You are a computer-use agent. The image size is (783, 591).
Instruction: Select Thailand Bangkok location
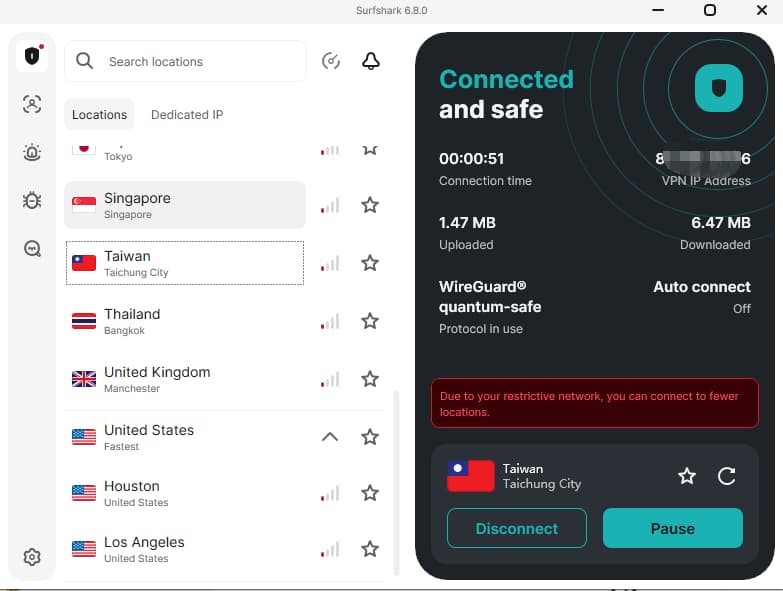185,321
